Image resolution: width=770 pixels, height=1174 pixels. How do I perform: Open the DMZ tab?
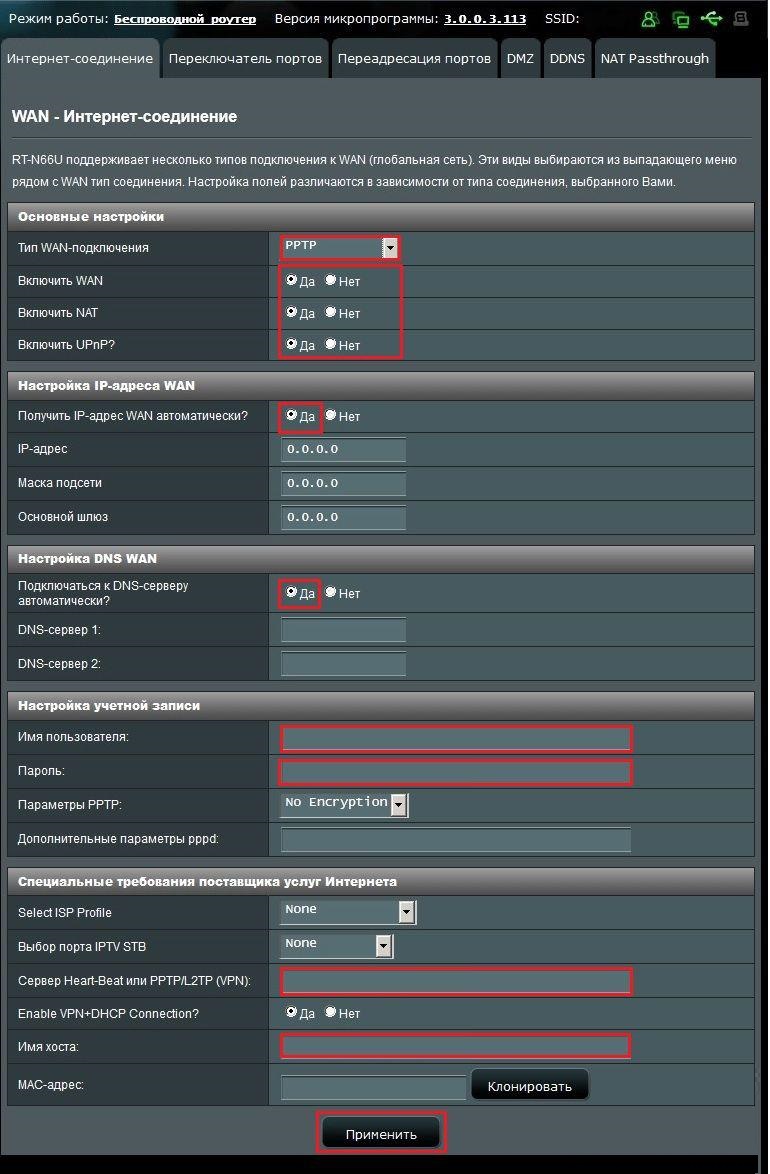pyautogui.click(x=520, y=58)
